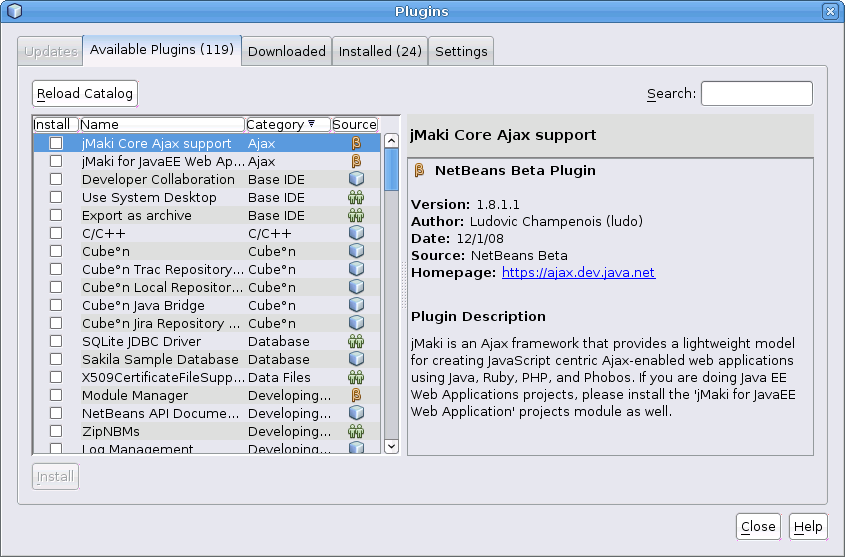The height and width of the screenshot is (557, 845).
Task: Click the Close button
Action: [x=758, y=526]
